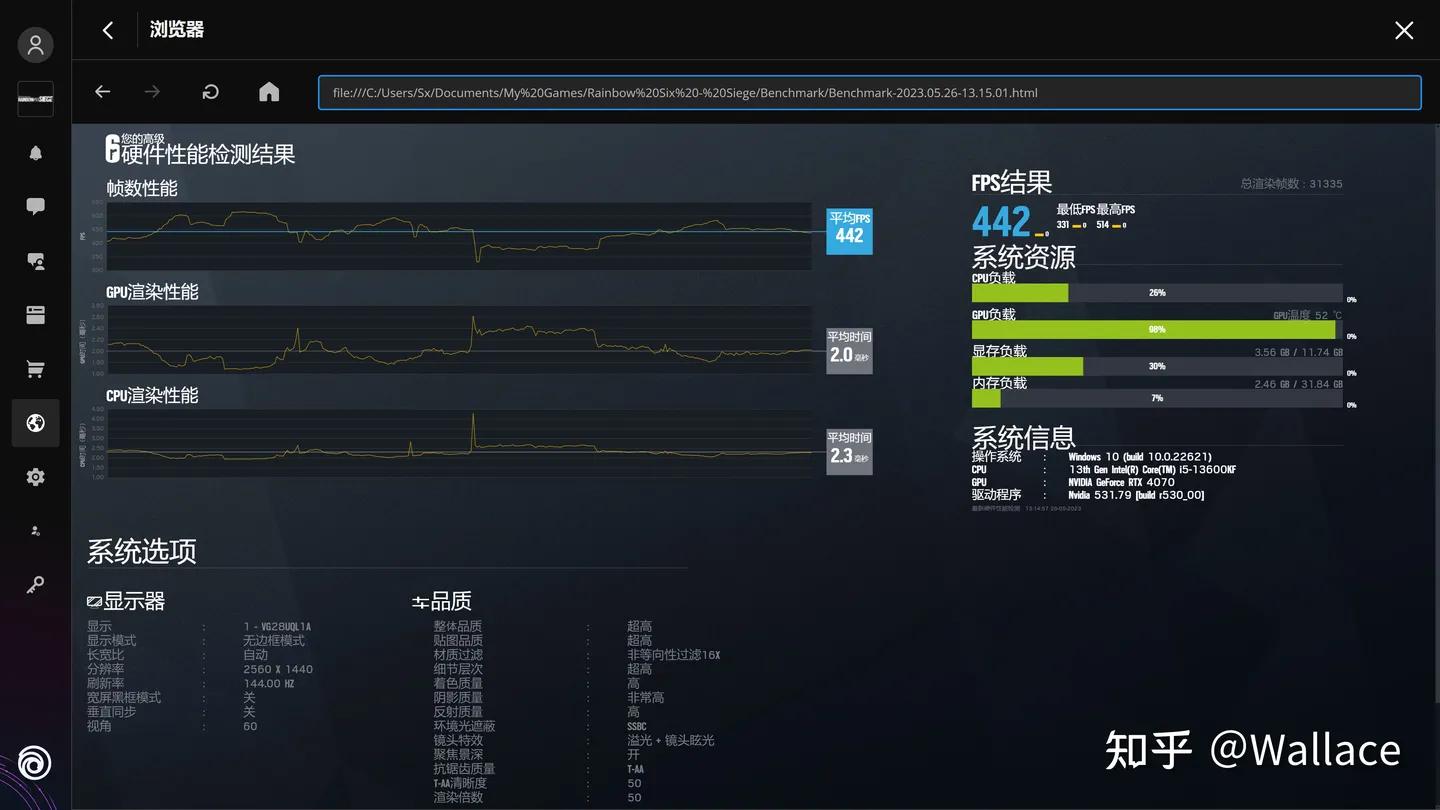Screen dimensions: 1440x810
Task: Navigate back using browser back arrow
Action: pyautogui.click(x=102, y=91)
